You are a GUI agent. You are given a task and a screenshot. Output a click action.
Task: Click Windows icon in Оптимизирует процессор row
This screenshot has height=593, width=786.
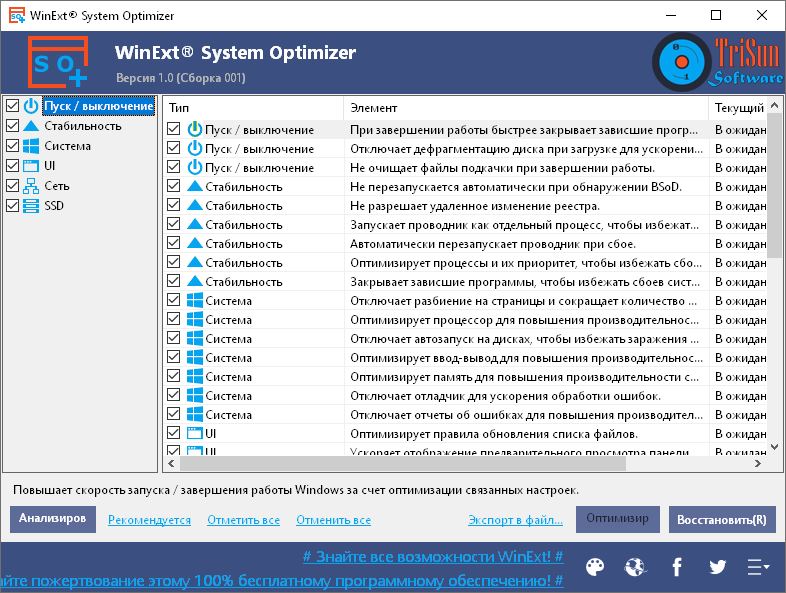(x=194, y=320)
